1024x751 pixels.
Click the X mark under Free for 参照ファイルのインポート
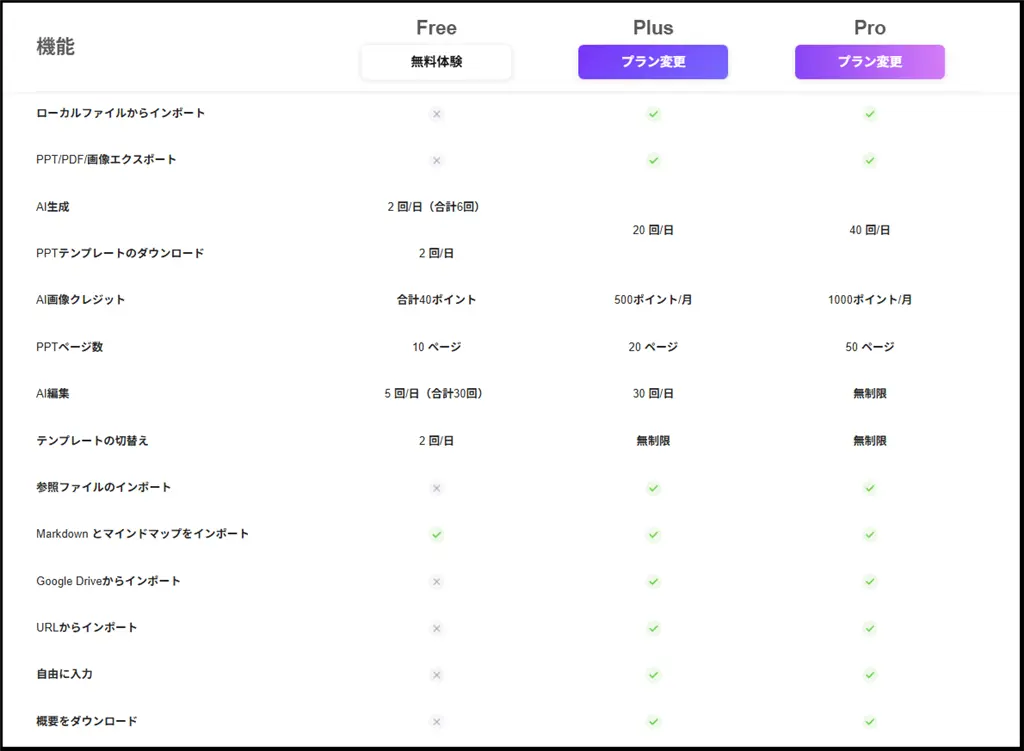(x=436, y=488)
